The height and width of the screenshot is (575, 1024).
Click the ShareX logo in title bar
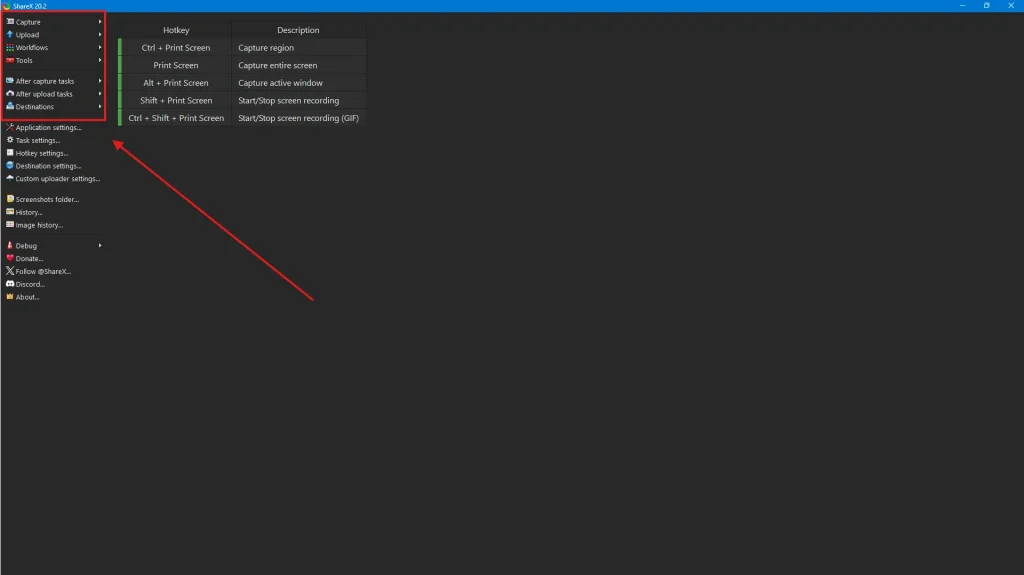[7, 6]
